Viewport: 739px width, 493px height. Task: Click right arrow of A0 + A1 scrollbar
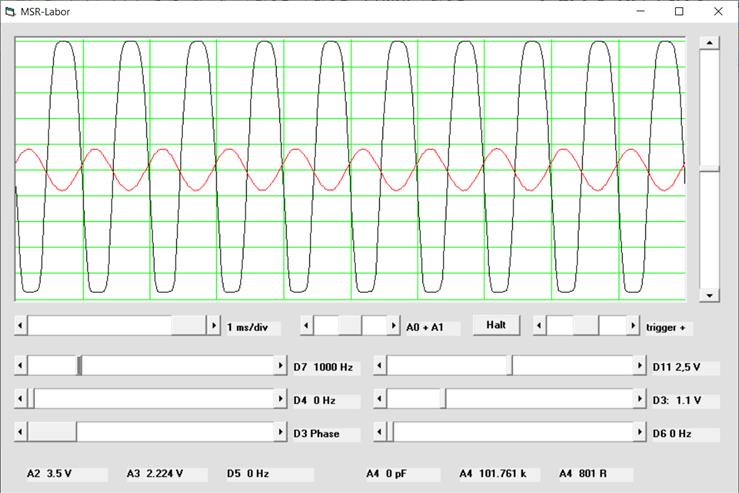pyautogui.click(x=394, y=326)
